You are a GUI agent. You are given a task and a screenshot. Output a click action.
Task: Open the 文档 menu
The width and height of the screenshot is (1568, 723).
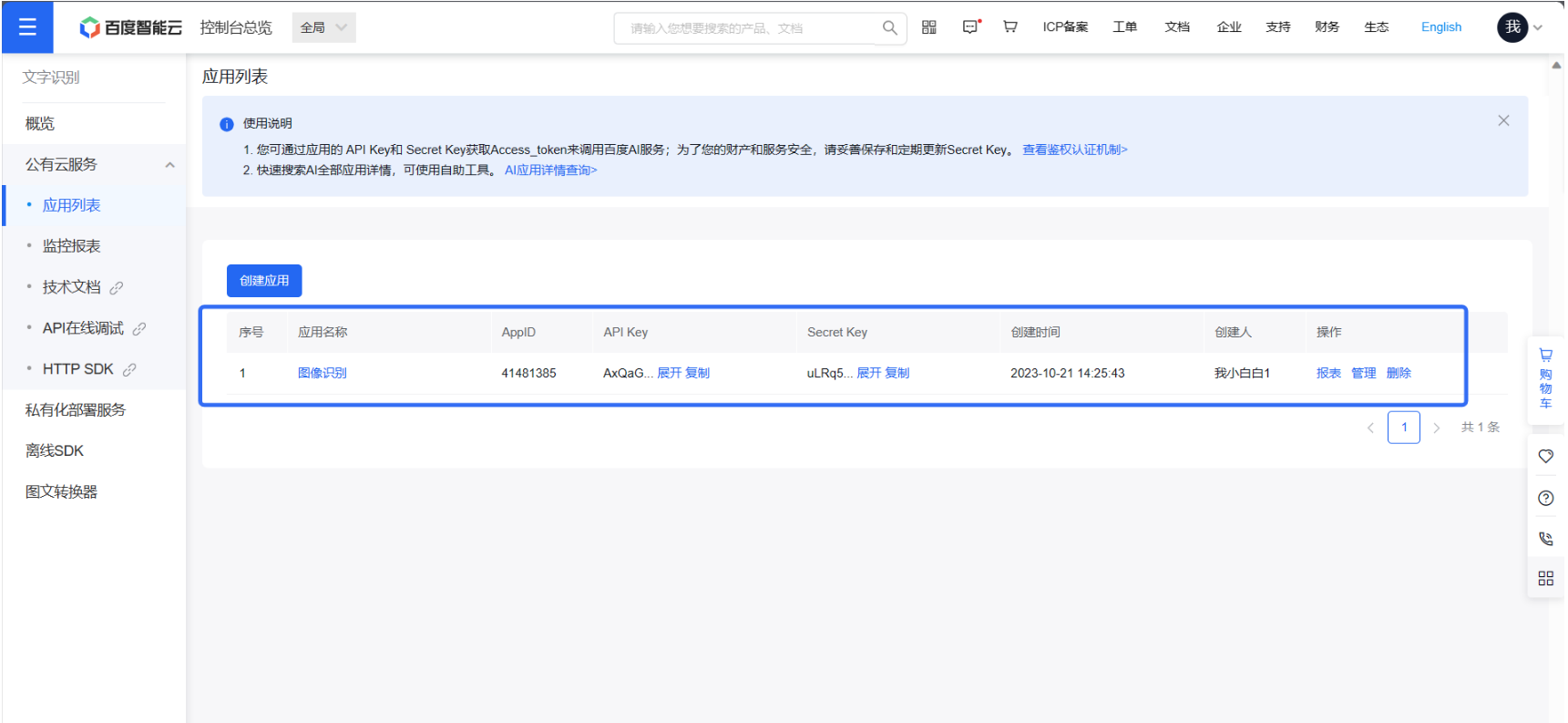coord(1177,27)
